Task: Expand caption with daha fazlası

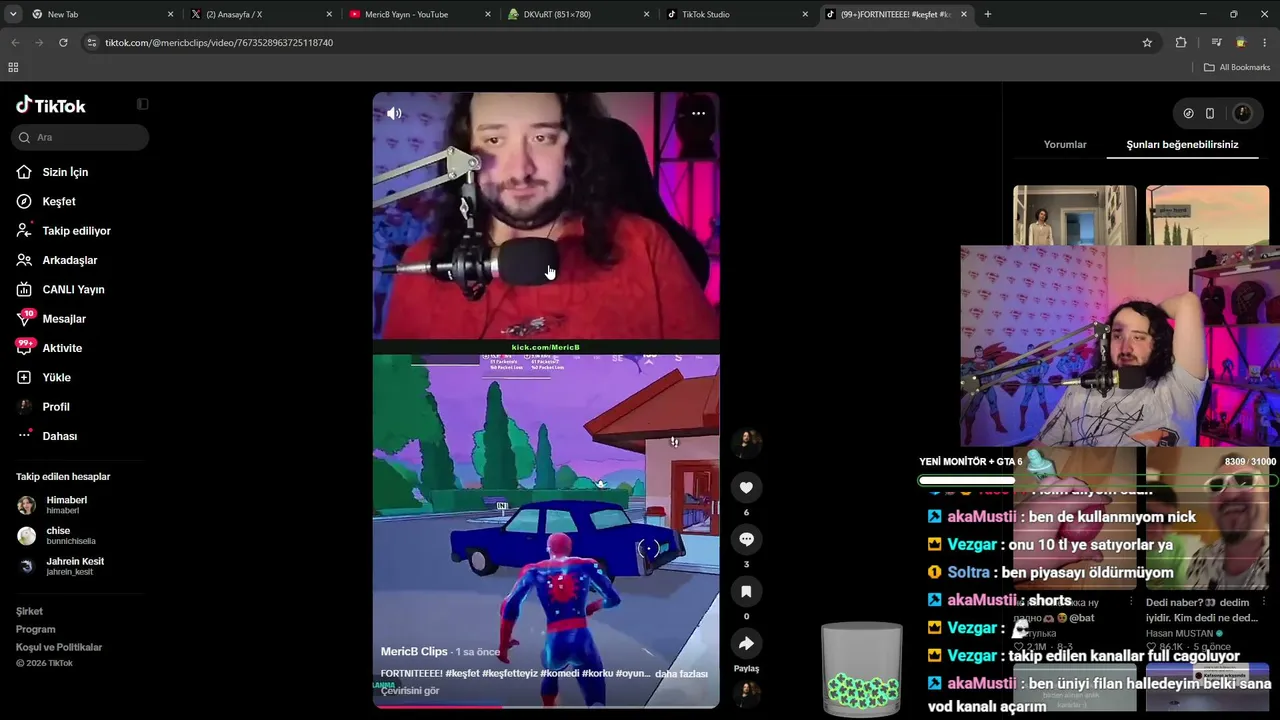Action: (x=681, y=674)
